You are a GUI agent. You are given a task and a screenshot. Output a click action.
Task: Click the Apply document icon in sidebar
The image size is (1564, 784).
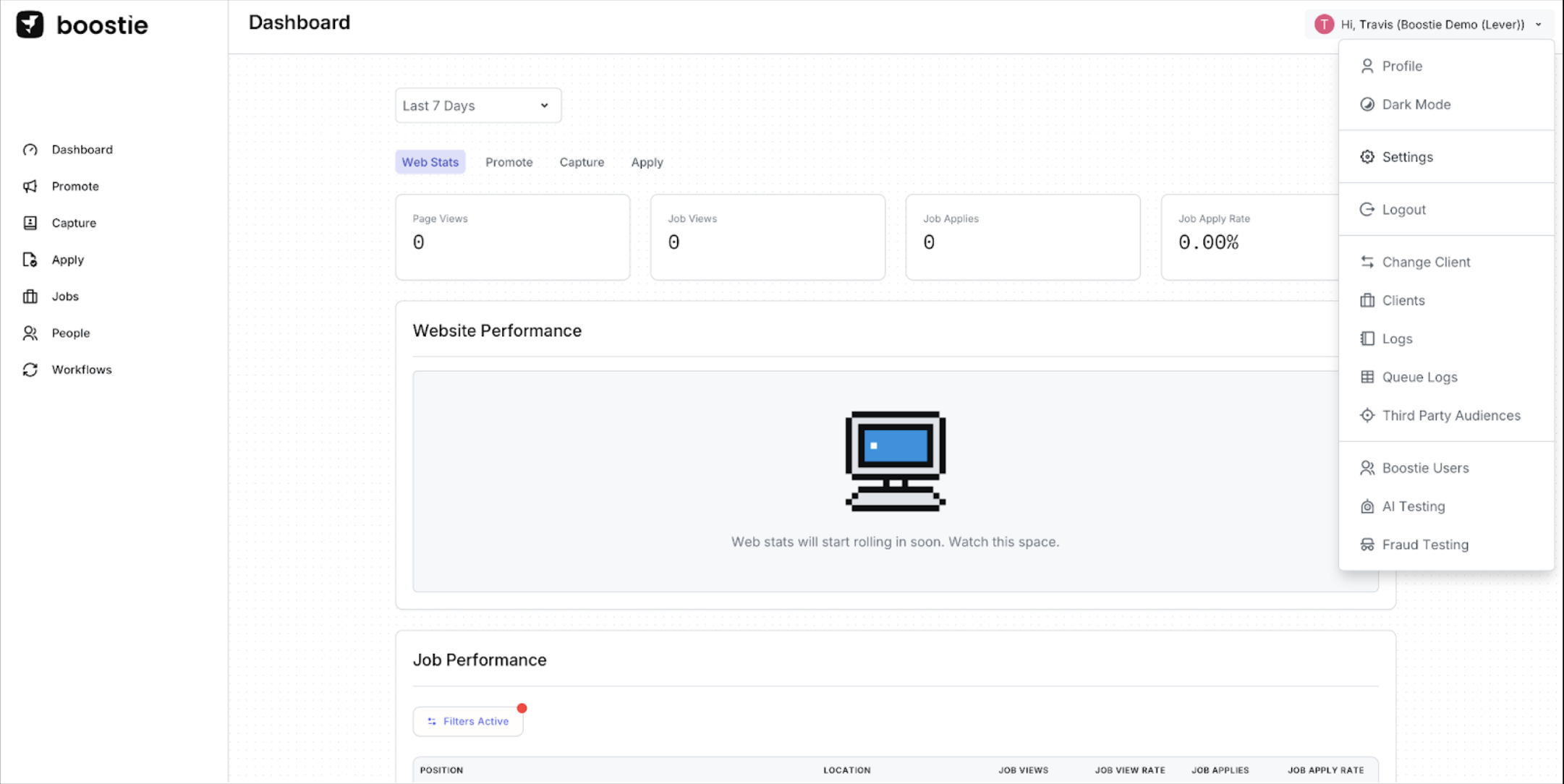[30, 260]
